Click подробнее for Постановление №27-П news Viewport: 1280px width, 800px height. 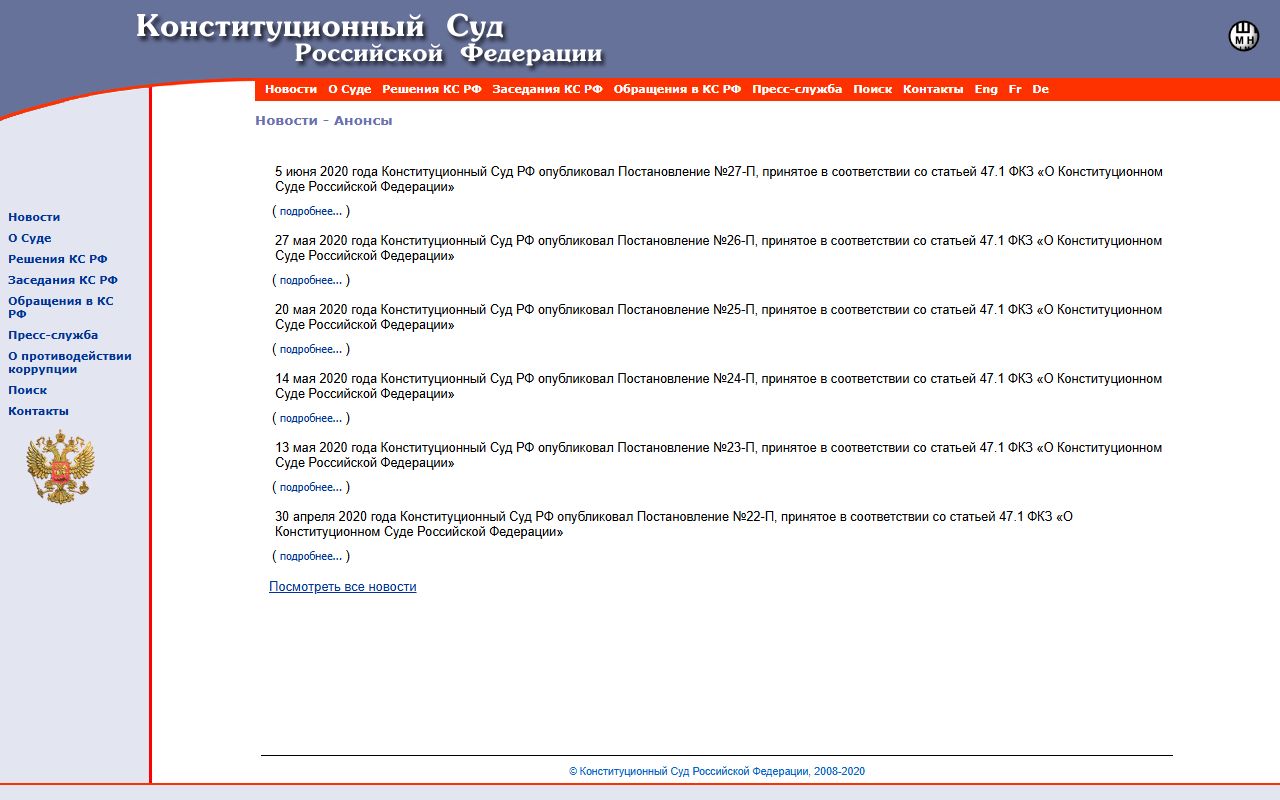311,211
